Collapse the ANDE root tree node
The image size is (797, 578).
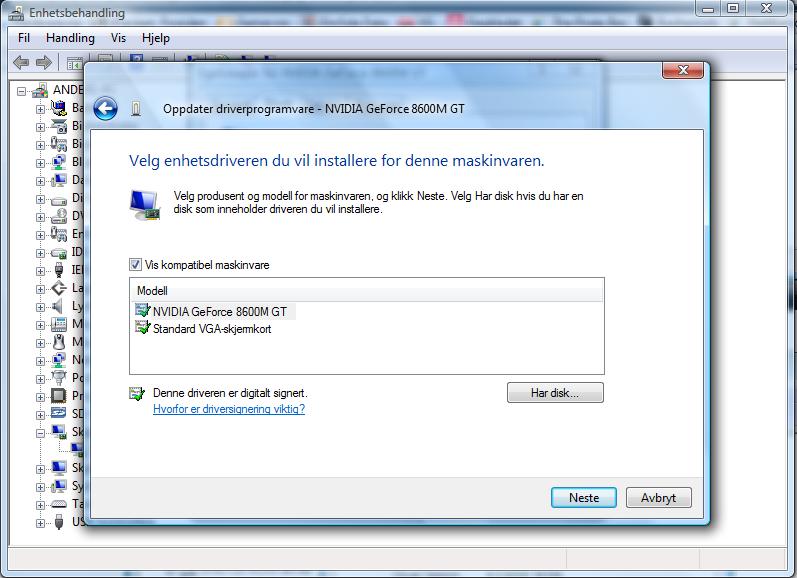point(21,92)
